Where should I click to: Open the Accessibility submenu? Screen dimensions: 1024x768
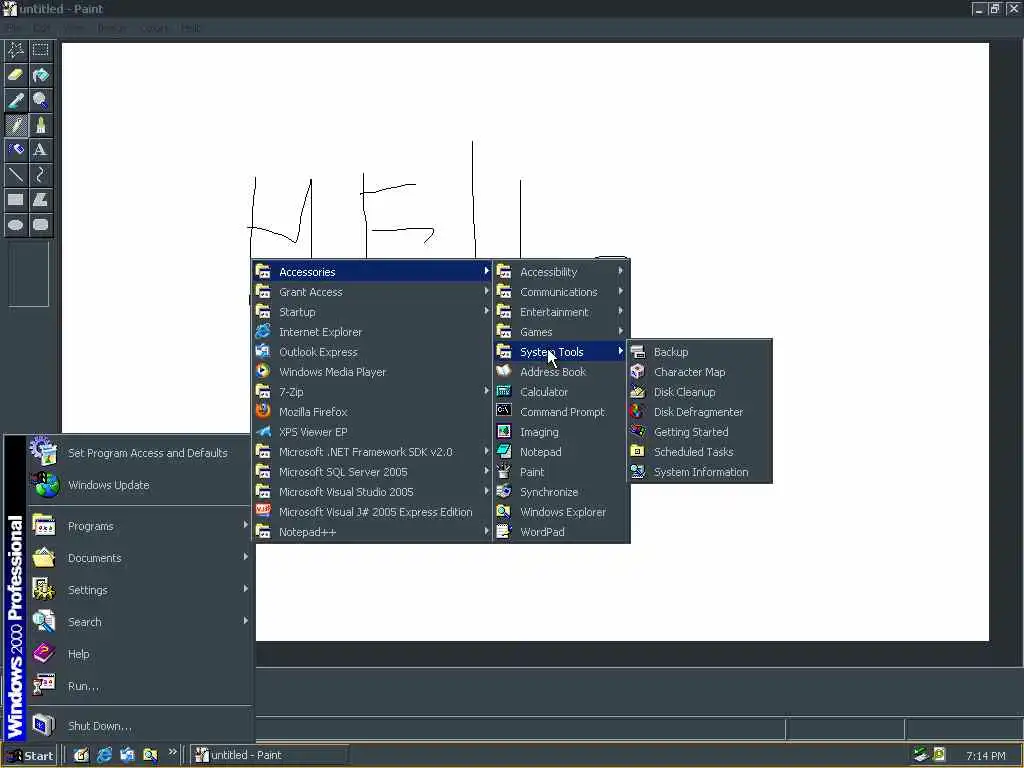coord(560,272)
